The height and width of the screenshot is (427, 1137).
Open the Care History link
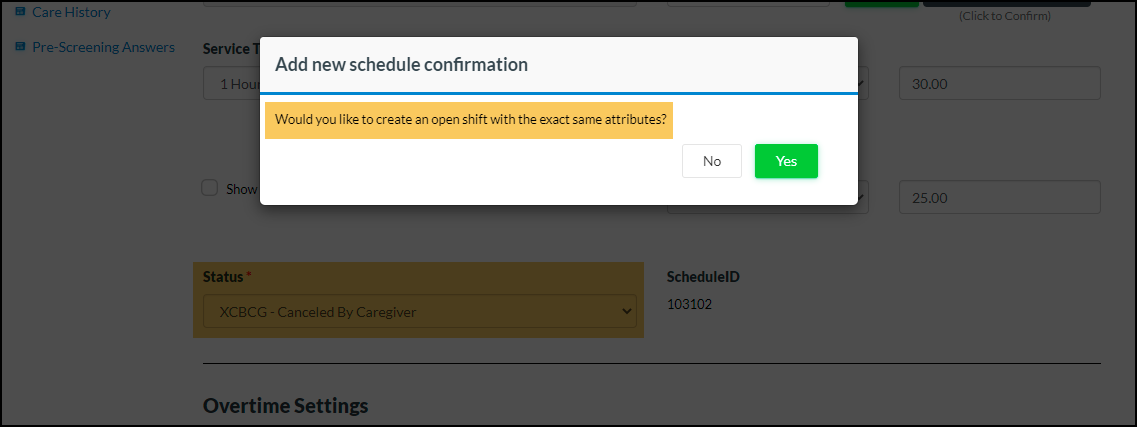[x=71, y=12]
